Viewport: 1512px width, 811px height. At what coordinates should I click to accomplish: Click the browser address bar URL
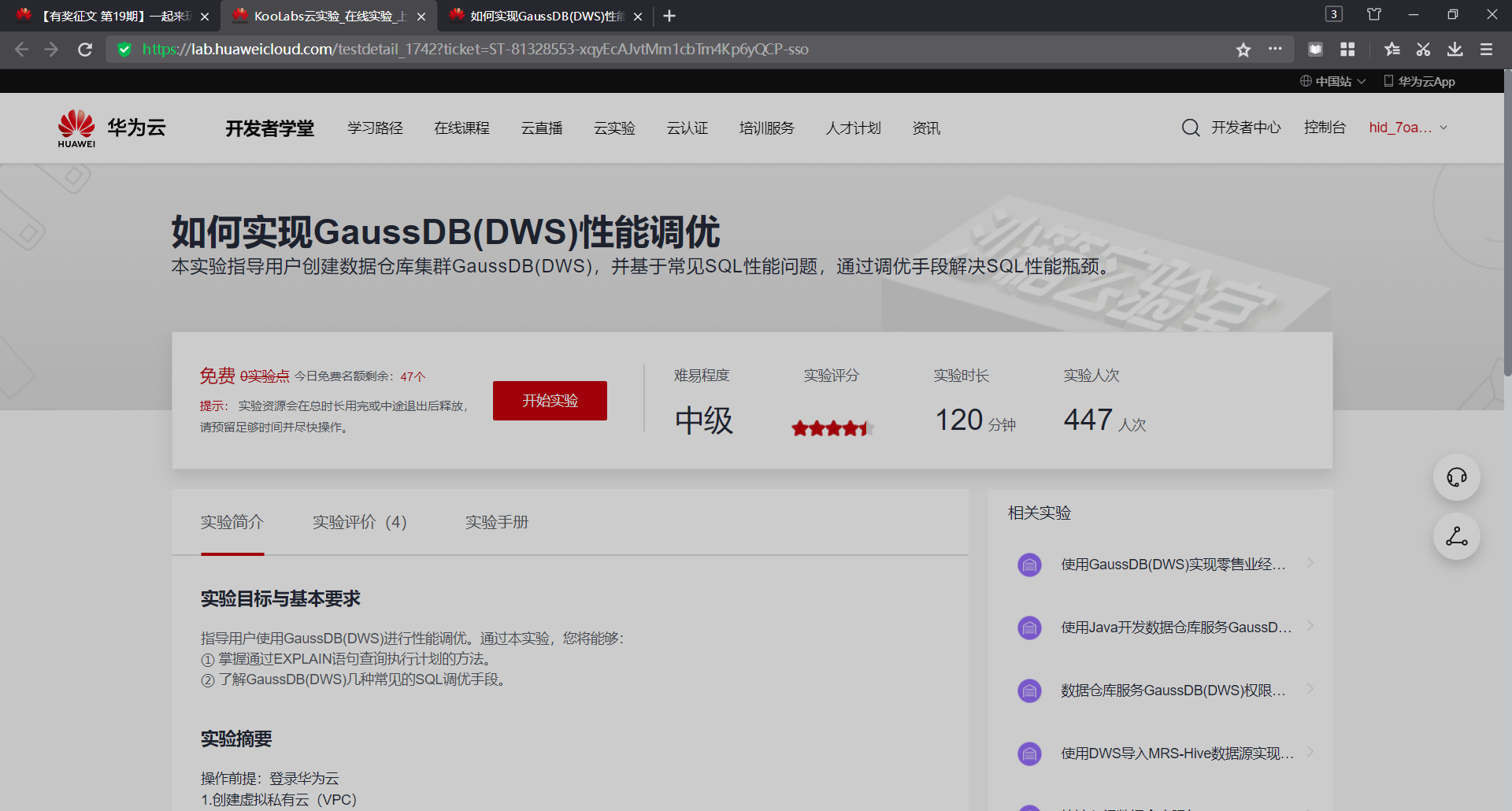pyautogui.click(x=476, y=50)
